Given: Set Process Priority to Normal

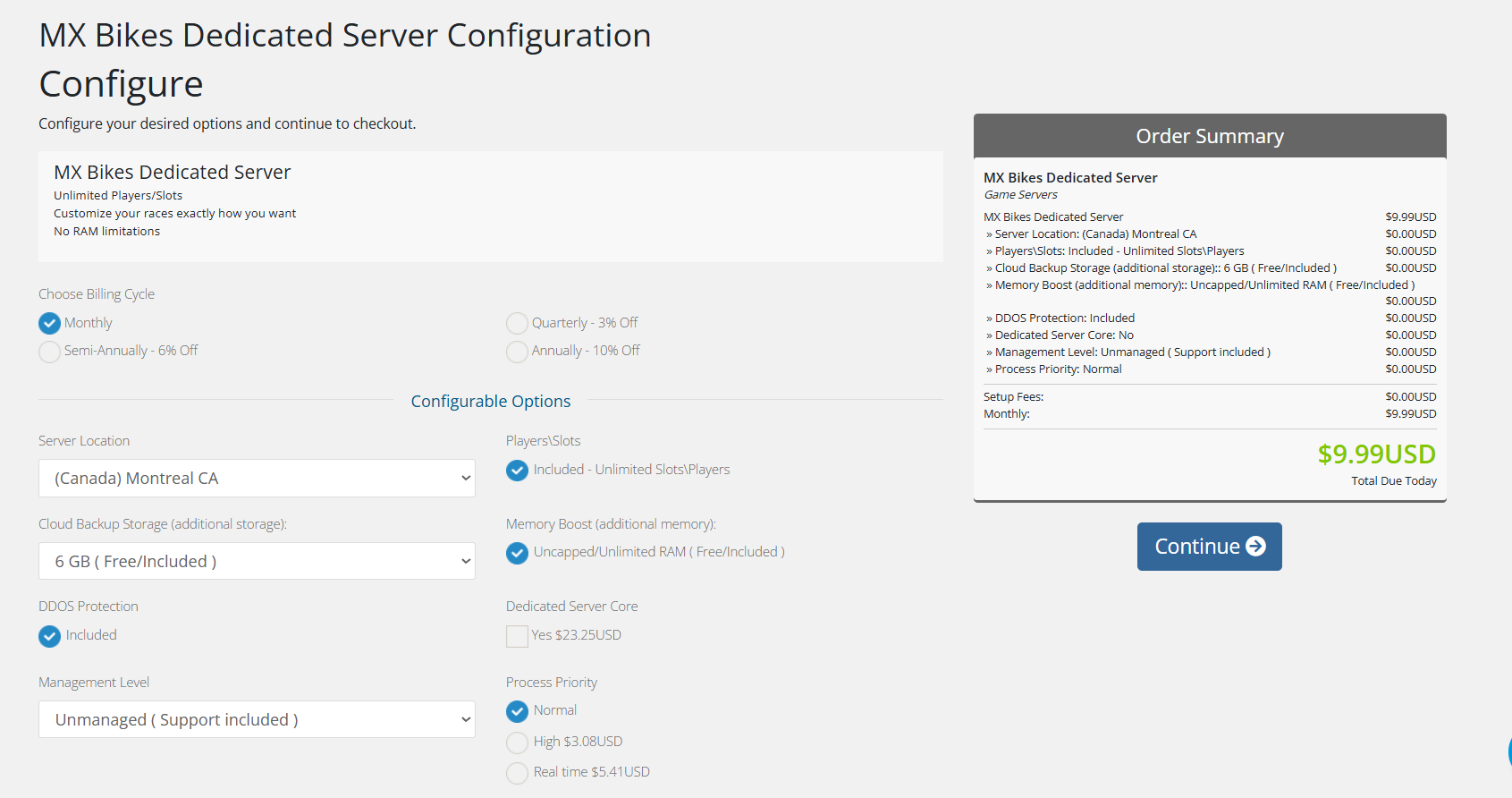Looking at the screenshot, I should [517, 711].
